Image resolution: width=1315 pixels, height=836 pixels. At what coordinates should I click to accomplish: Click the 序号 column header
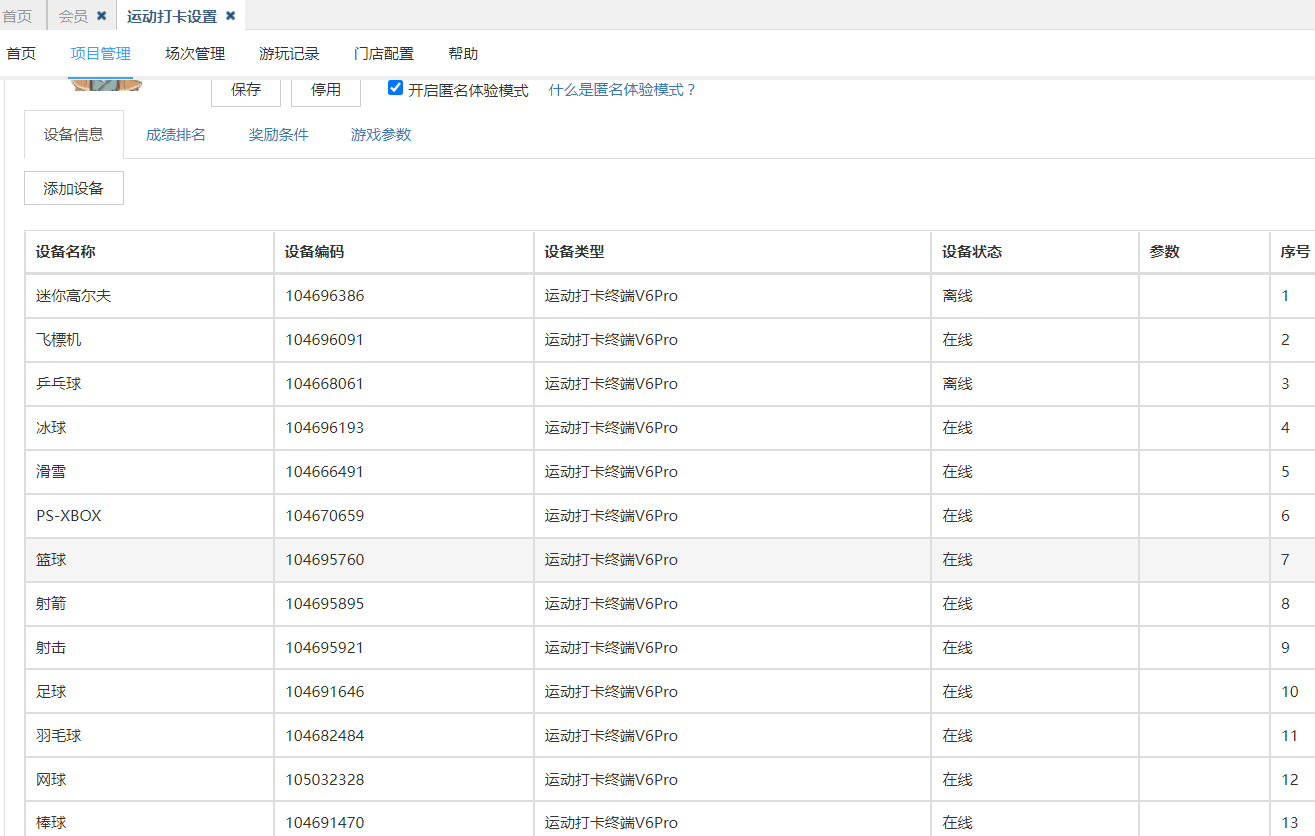pyautogui.click(x=1293, y=252)
